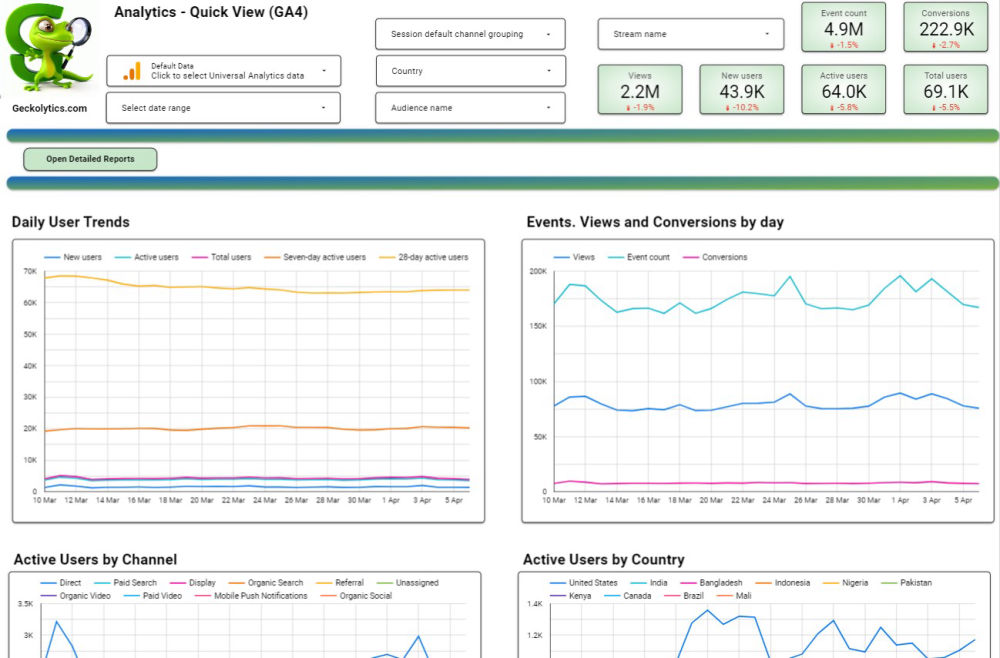Toggle New users legend in Daily User Trends
This screenshot has height=658, width=1000.
click(x=73, y=258)
